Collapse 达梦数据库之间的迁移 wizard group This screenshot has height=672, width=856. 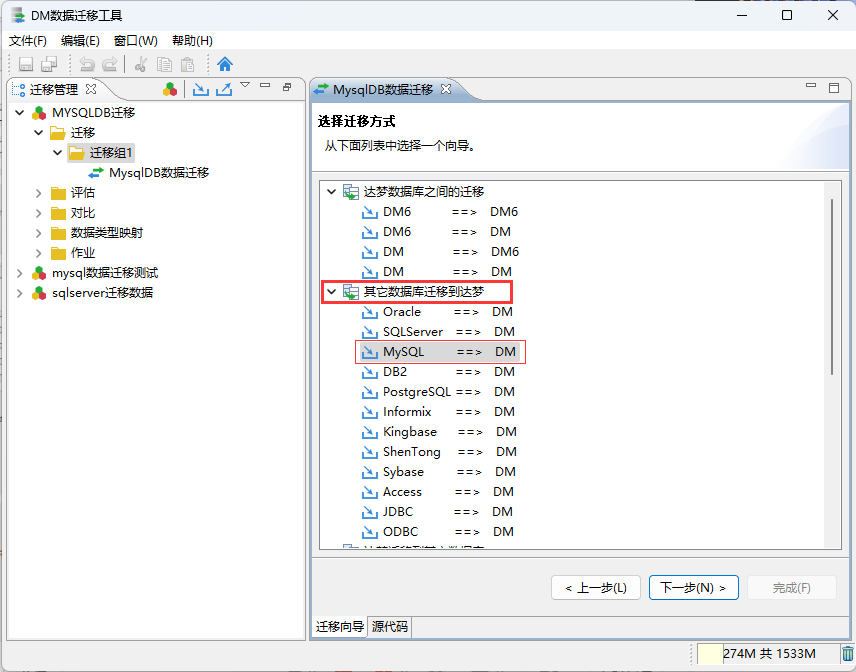coord(331,192)
